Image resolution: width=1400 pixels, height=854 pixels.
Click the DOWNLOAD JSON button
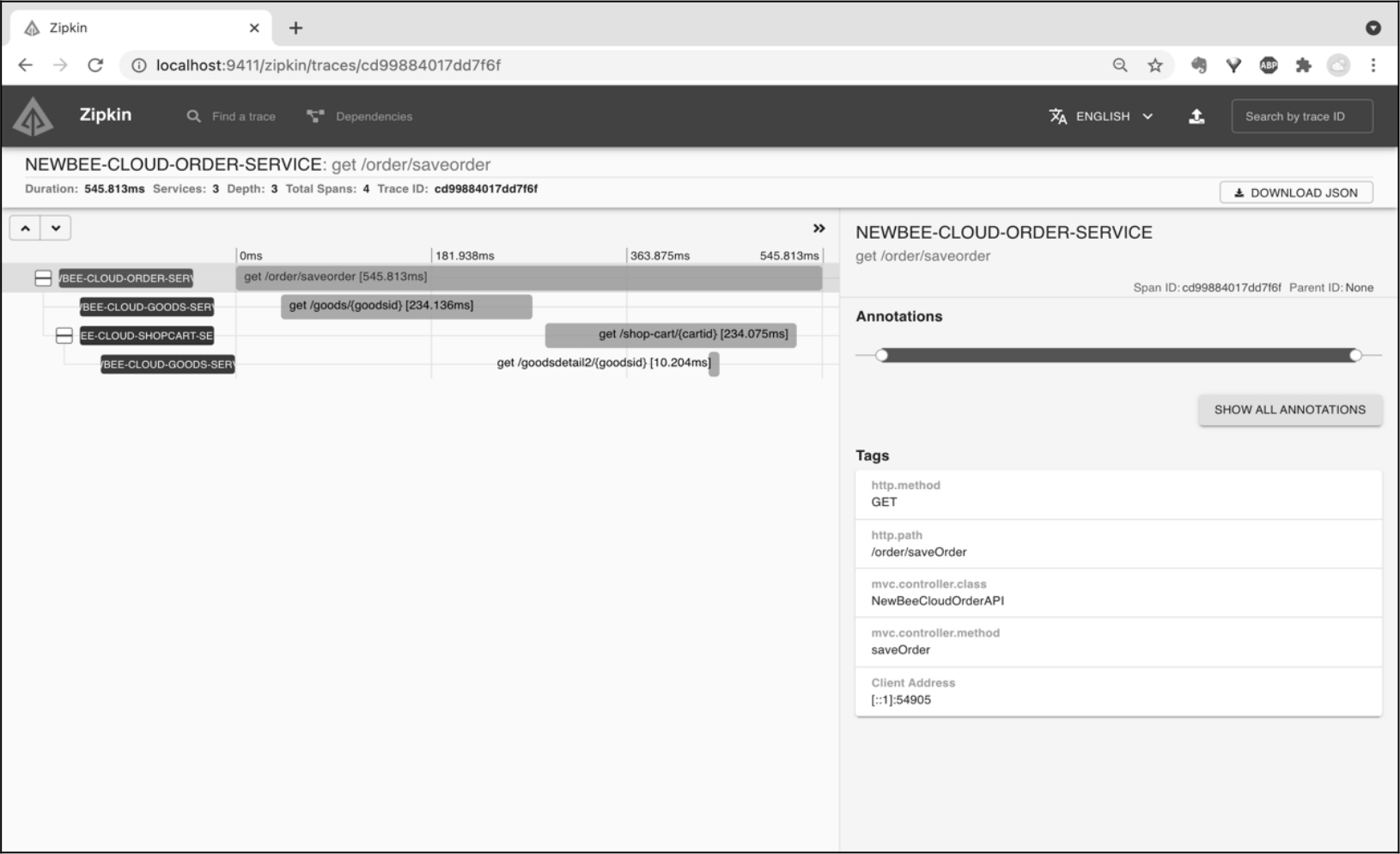[1296, 192]
